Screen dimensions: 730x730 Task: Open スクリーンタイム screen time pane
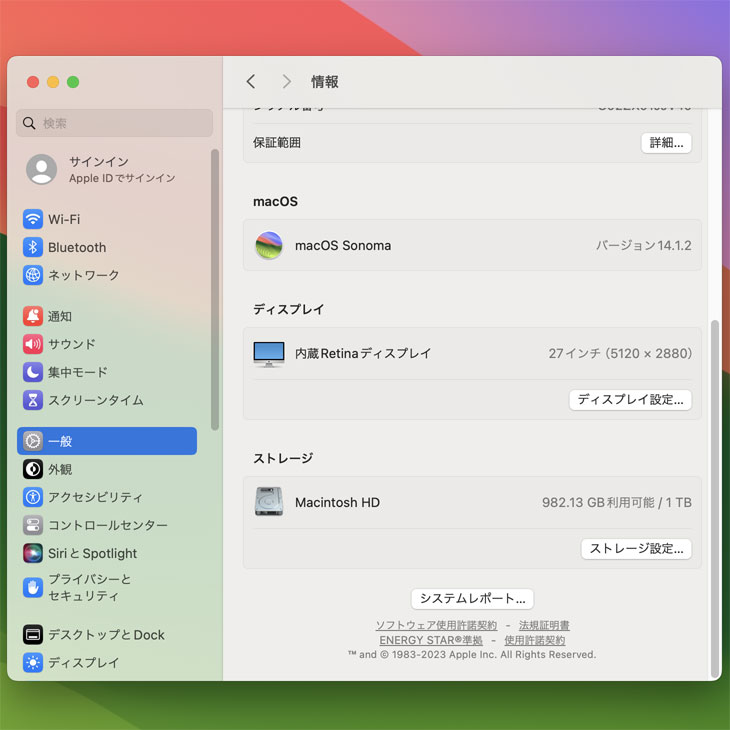(x=95, y=400)
